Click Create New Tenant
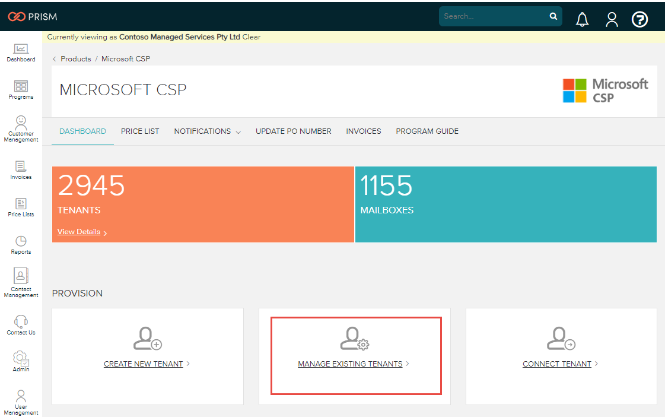This screenshot has height=417, width=666. click(146, 364)
